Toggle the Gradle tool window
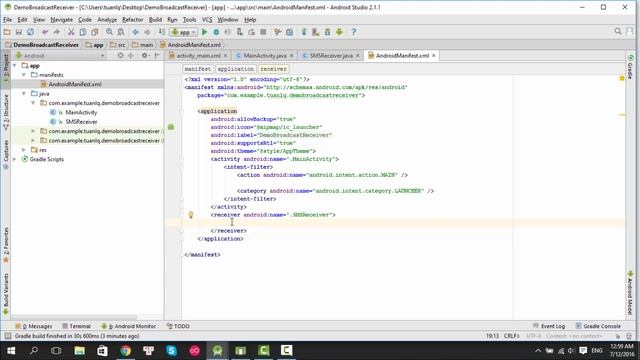This screenshot has width=640, height=360. click(x=630, y=67)
